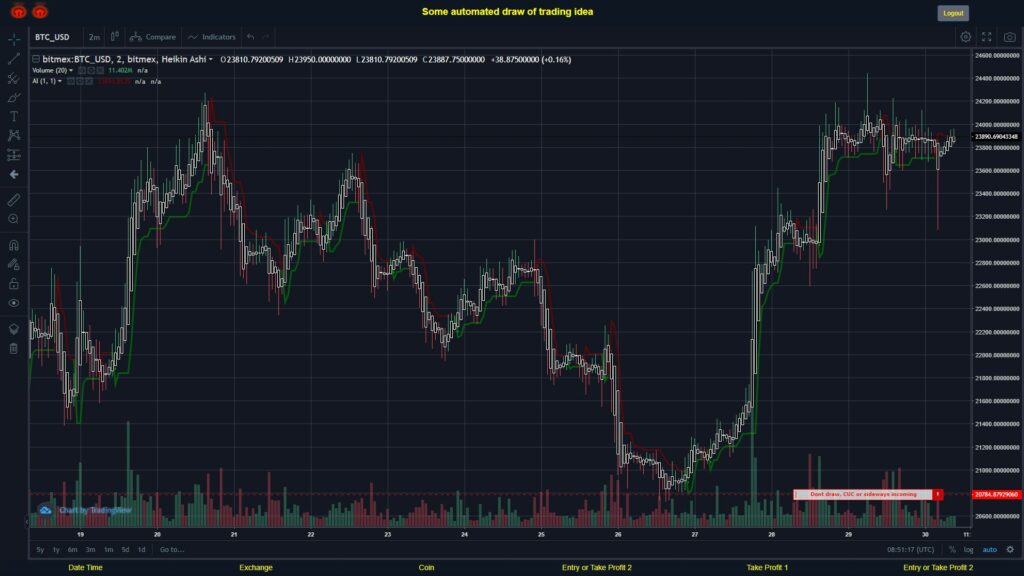Open chart settings gear at top right
The width and height of the screenshot is (1024, 576).
pyautogui.click(x=965, y=37)
